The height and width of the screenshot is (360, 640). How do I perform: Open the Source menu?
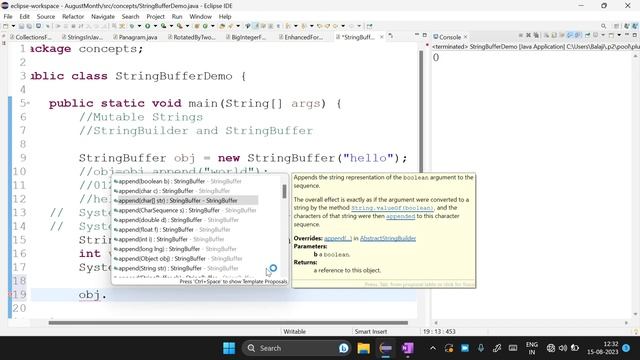tap(46, 16)
